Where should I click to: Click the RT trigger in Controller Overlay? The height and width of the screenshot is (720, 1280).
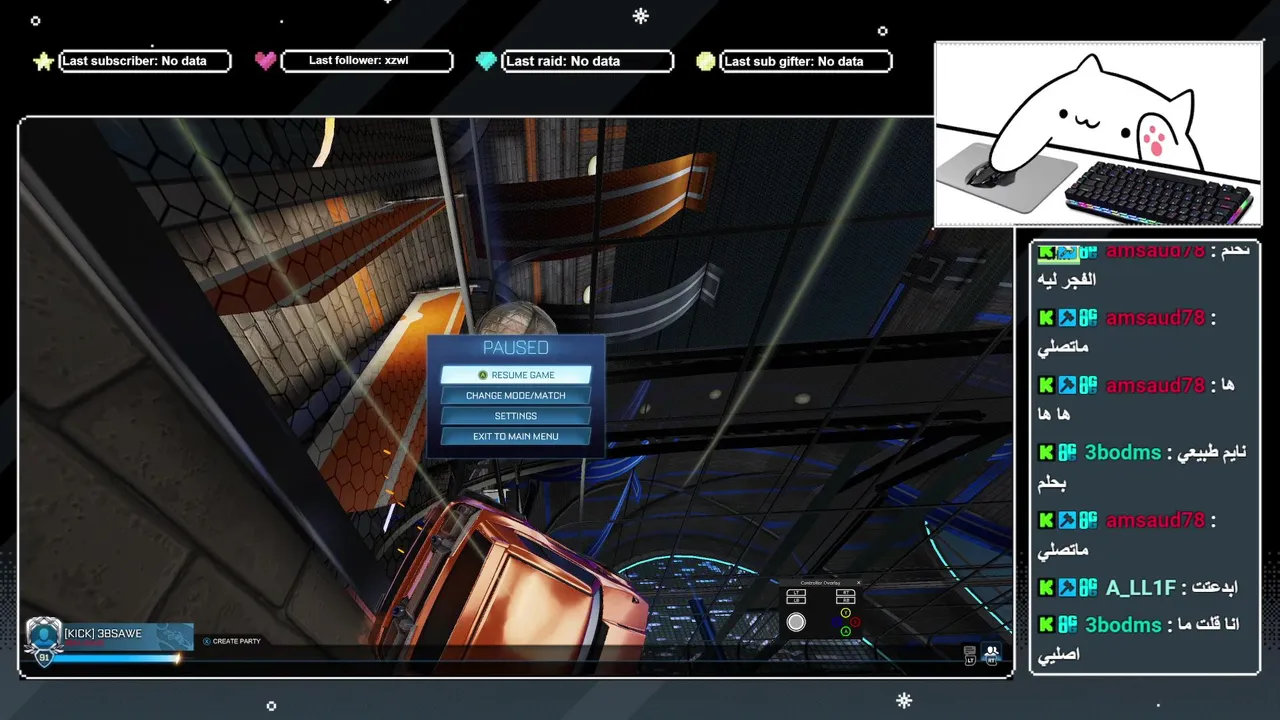(x=846, y=593)
